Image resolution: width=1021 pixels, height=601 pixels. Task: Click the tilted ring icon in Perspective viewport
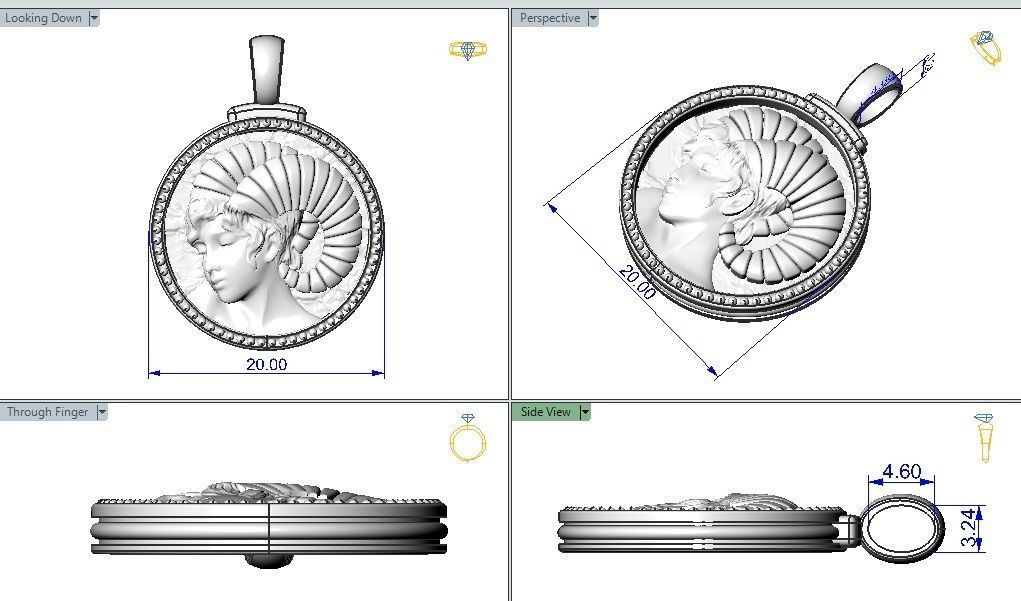point(986,47)
